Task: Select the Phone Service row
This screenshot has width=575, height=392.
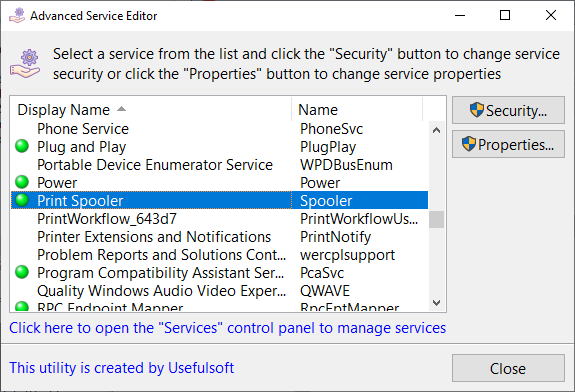Action: (x=219, y=129)
